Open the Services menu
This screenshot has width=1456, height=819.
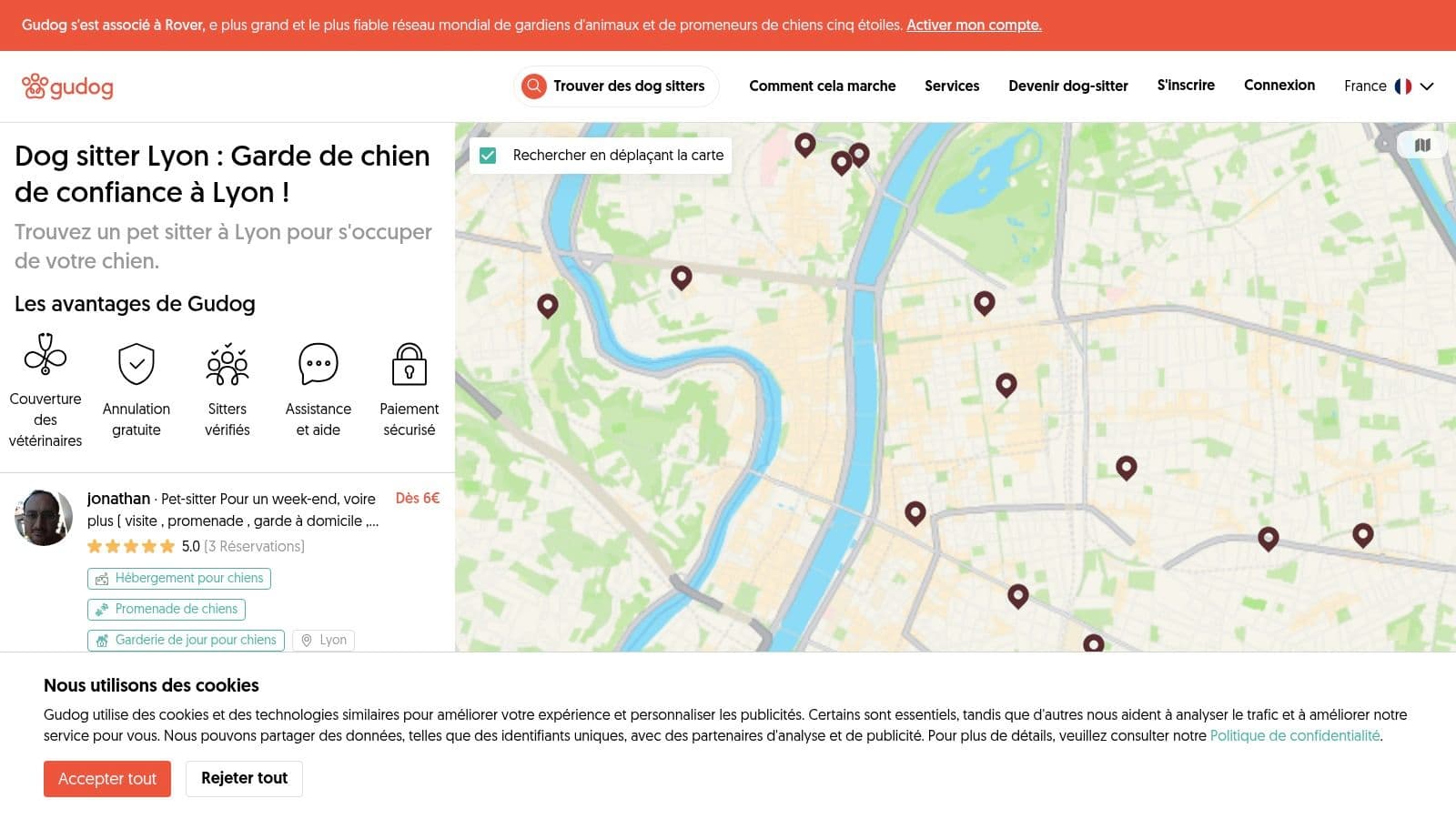[x=952, y=86]
